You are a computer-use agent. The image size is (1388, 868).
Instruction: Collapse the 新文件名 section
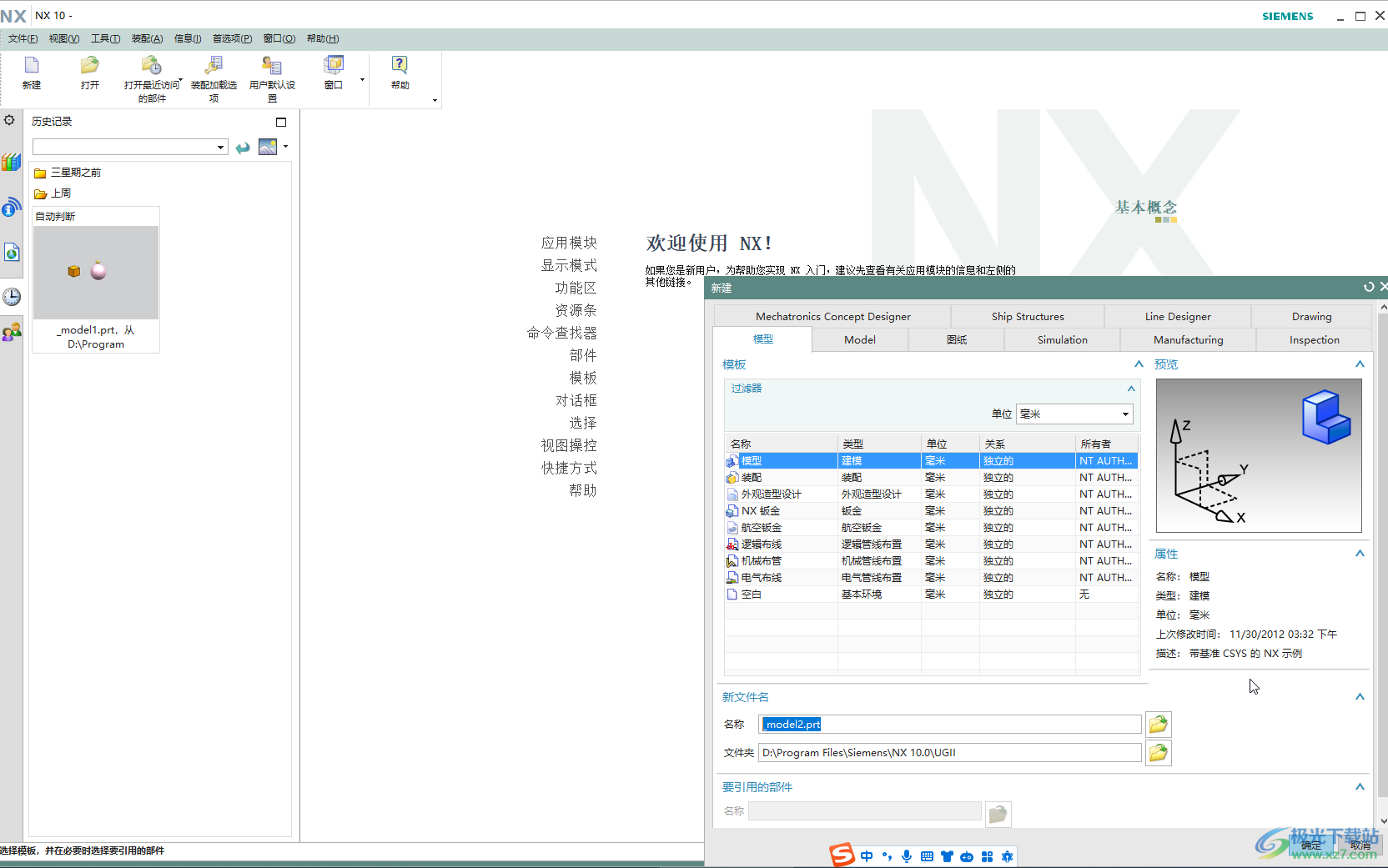coord(1360,697)
